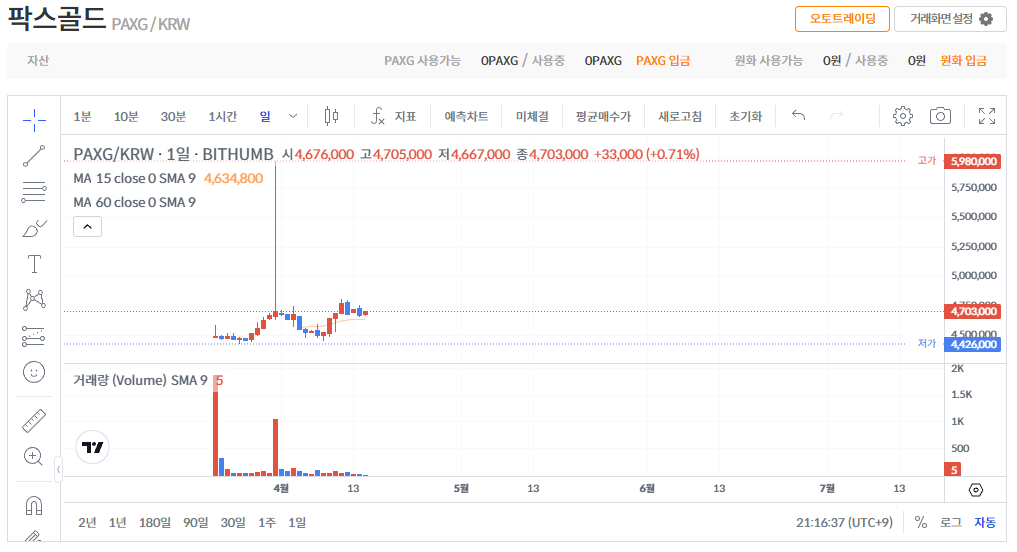Viewport: 1017px width, 552px height.
Task: Toggle 로그 logarithmic scale
Action: pos(951,522)
